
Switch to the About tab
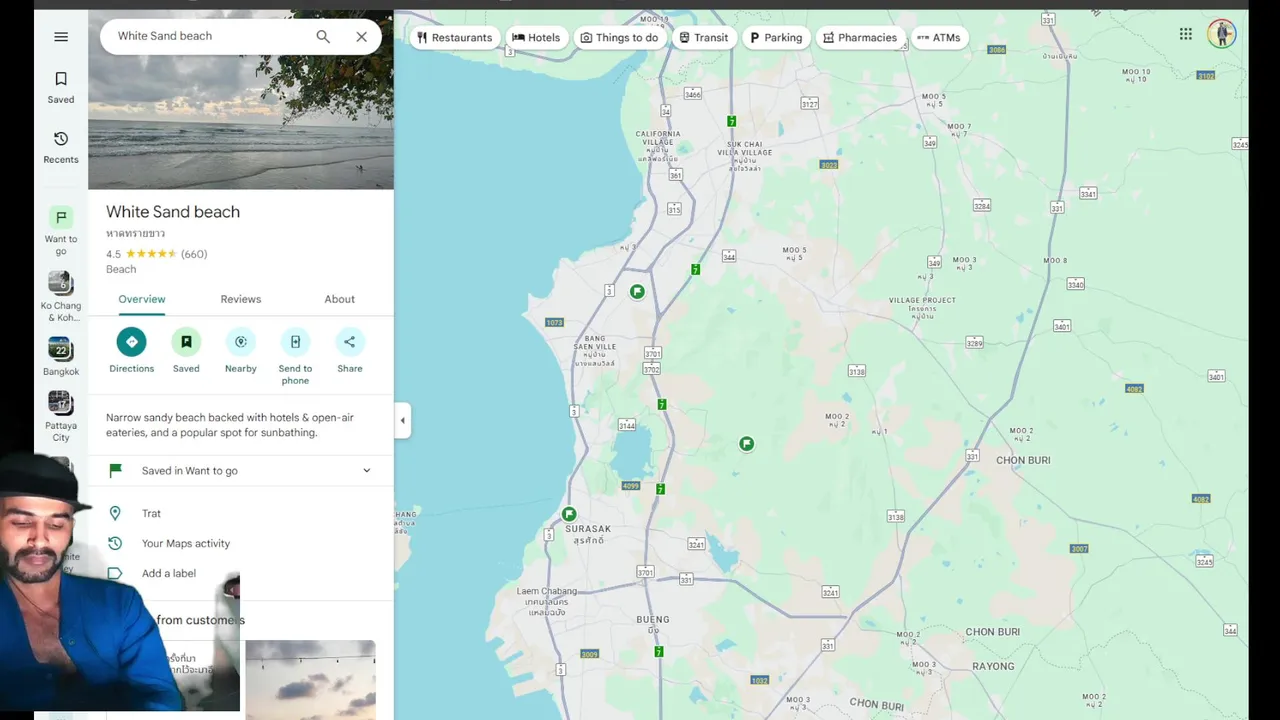click(340, 299)
